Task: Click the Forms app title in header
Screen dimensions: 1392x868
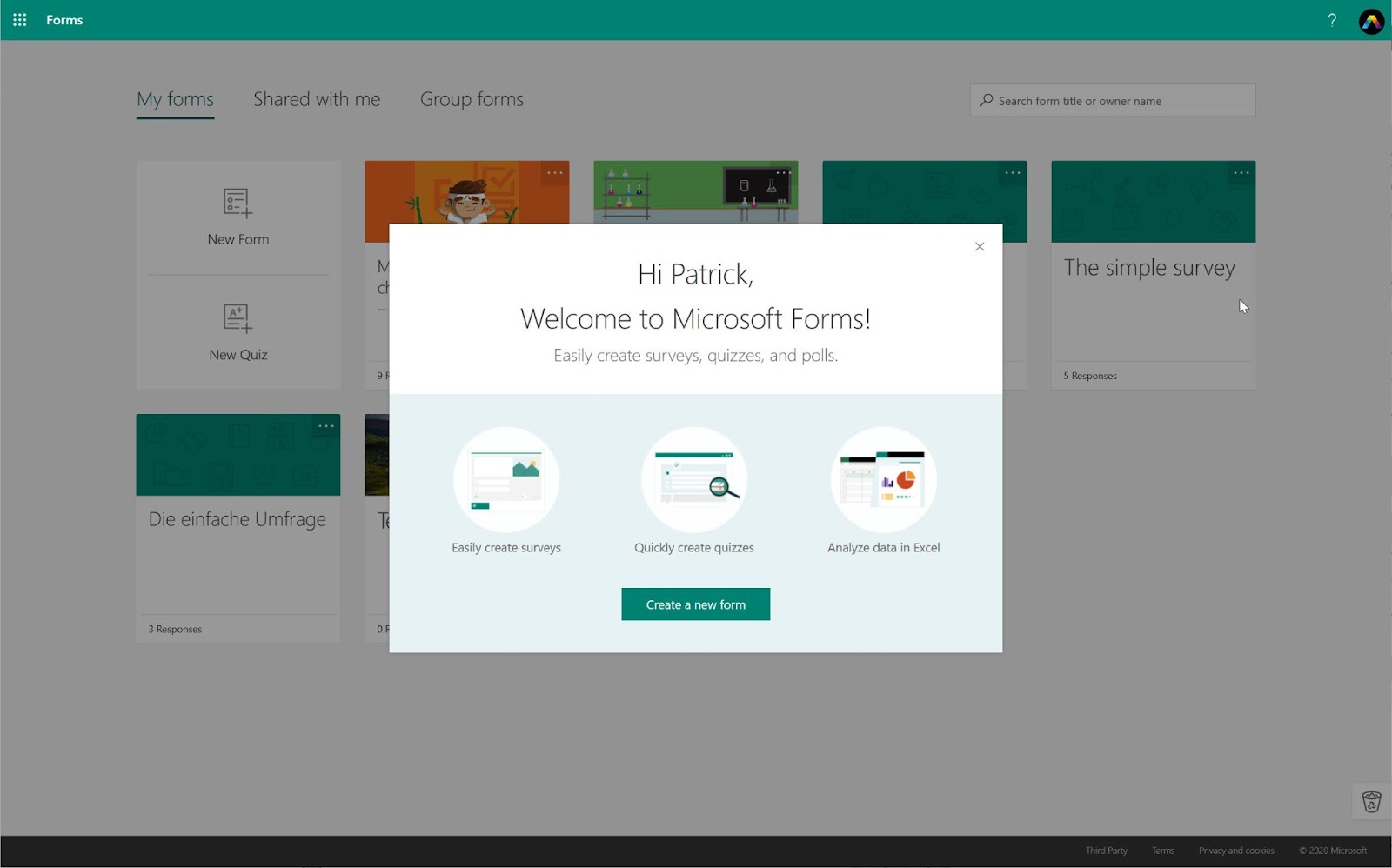Action: 64,20
